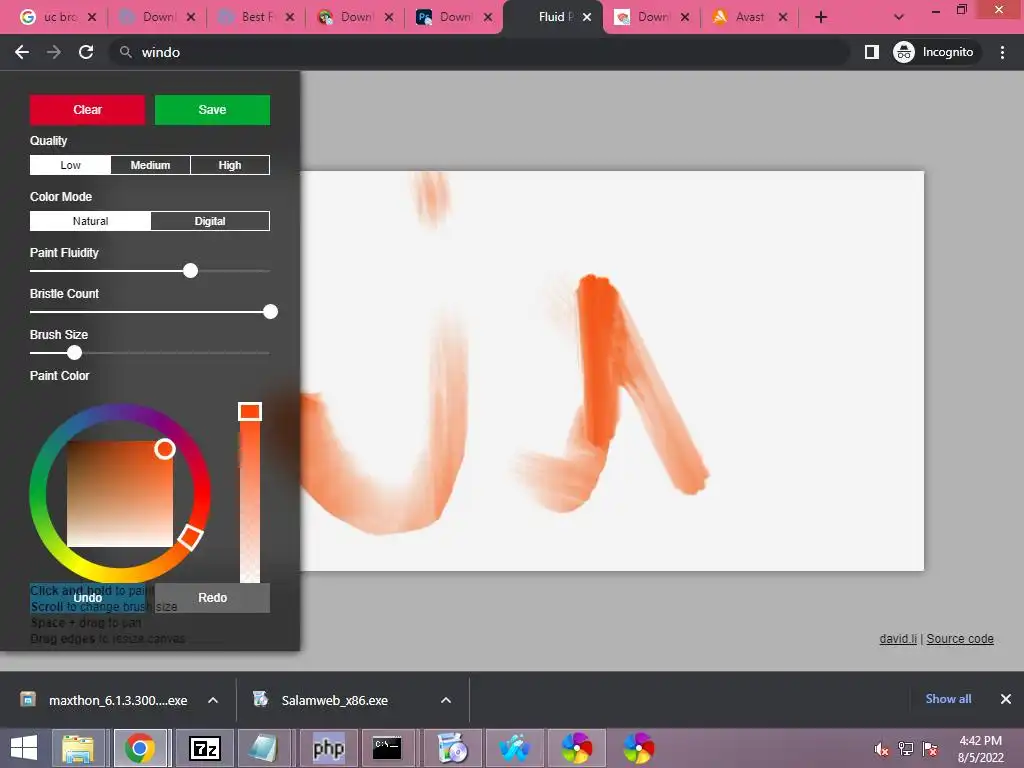
Task: Open the notepad-like taskbar icon
Action: click(x=263, y=748)
